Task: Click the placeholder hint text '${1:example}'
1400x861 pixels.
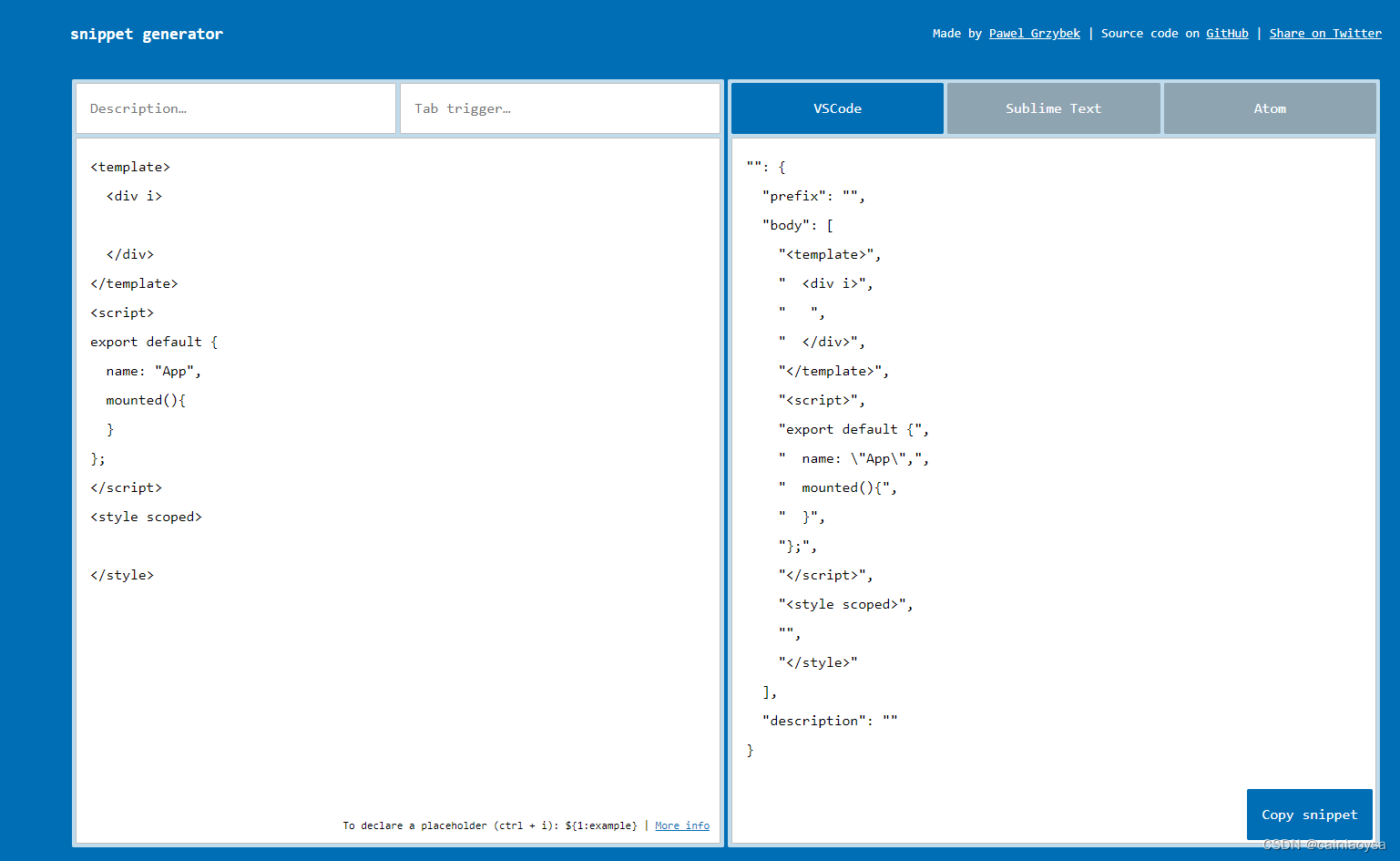Action: (x=601, y=825)
